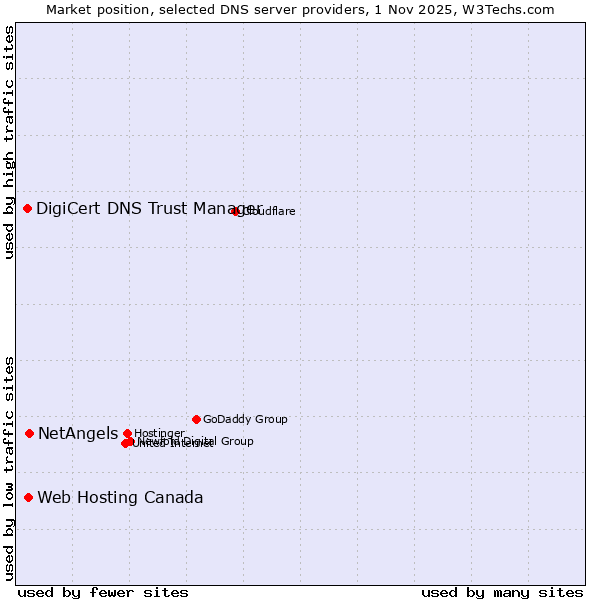Click the chart title mentioning W3Techs.com
This screenshot has width=600, height=600.
(300, 9)
